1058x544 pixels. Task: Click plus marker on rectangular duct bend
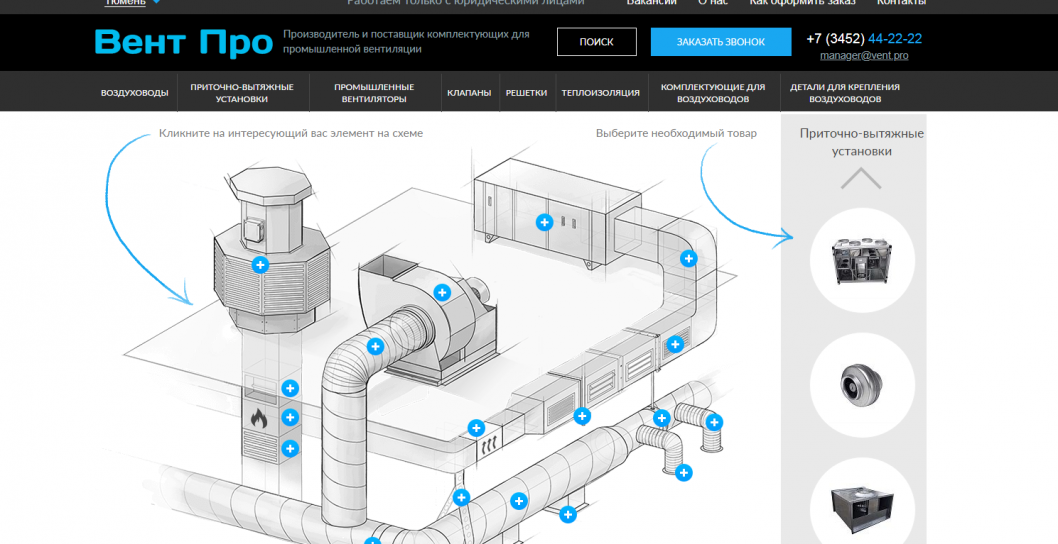click(x=688, y=258)
